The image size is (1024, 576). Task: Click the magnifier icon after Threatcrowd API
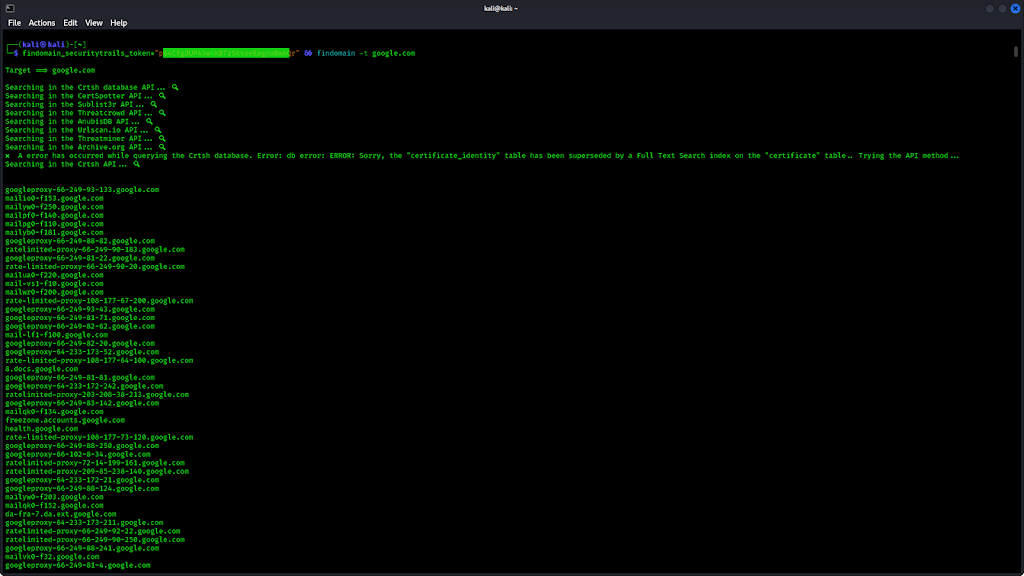[162, 112]
